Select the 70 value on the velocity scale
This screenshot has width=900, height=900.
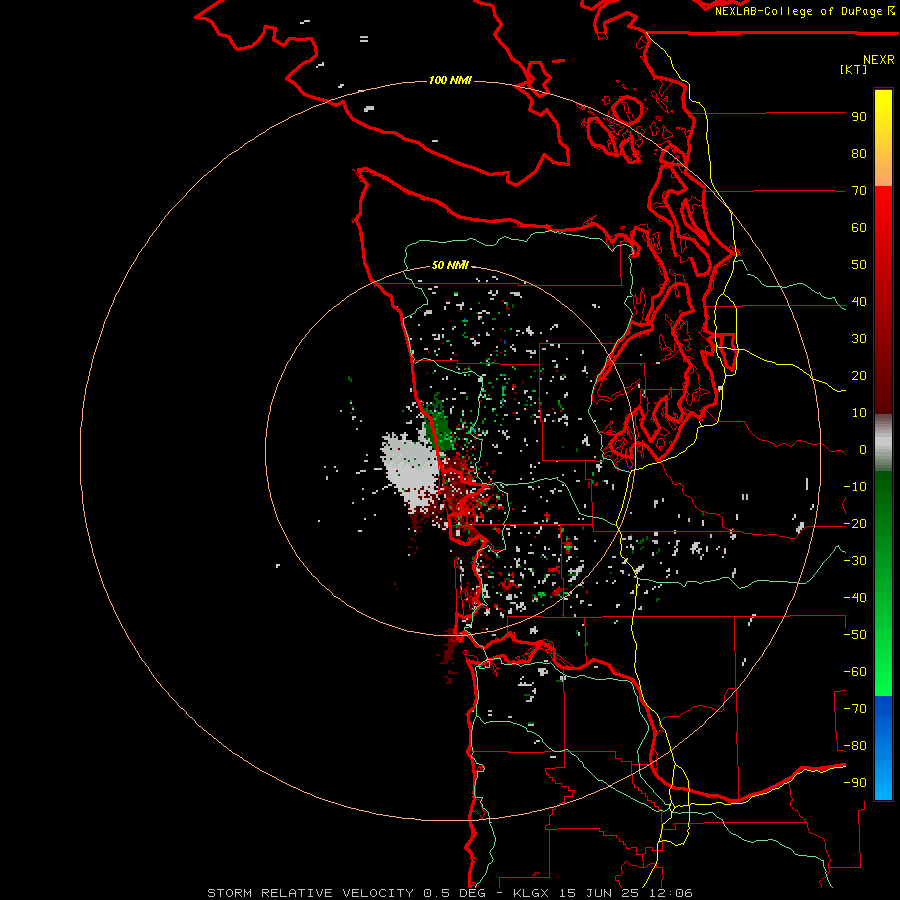[x=859, y=191]
